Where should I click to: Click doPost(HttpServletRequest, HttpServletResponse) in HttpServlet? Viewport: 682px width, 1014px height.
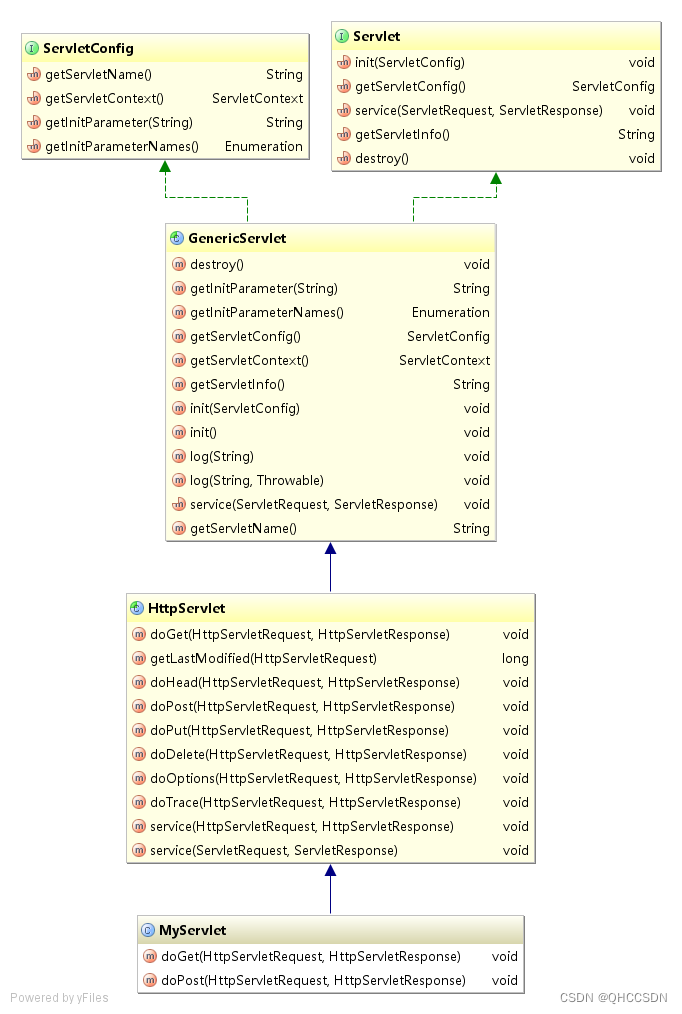(303, 706)
